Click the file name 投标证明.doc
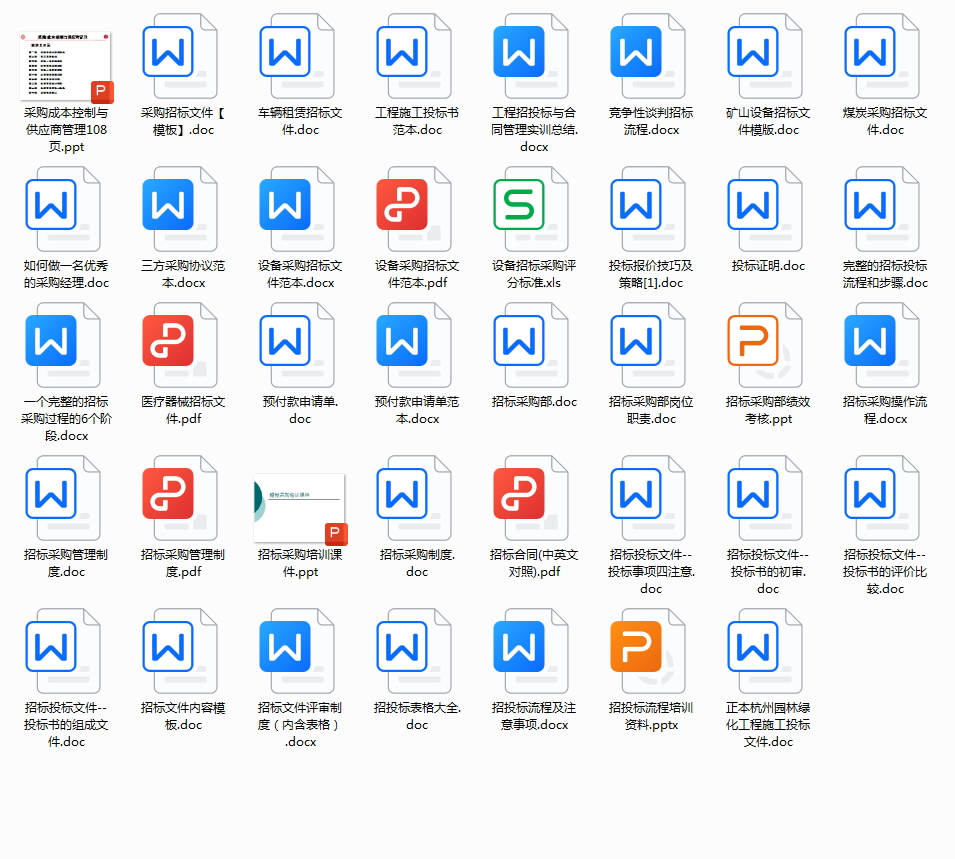The image size is (955, 859). (768, 266)
